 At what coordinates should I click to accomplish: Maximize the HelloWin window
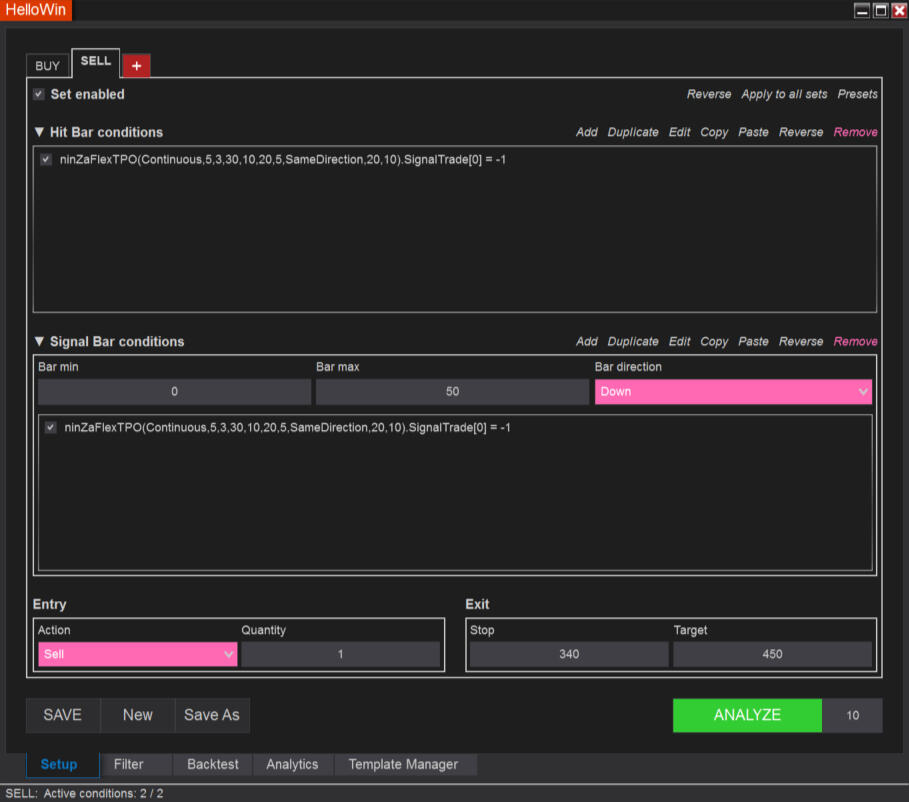880,10
